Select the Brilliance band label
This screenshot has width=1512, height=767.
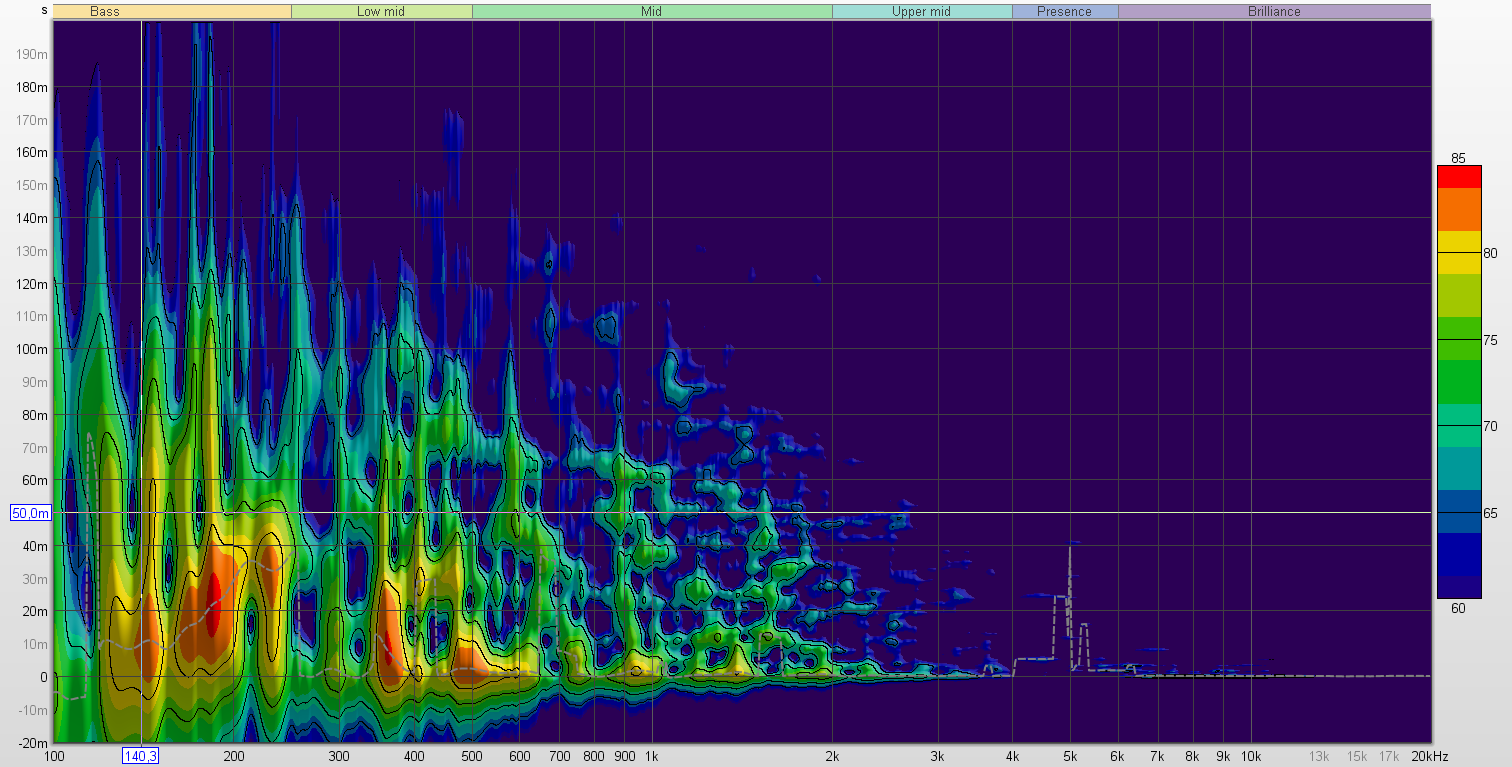[x=1273, y=11]
